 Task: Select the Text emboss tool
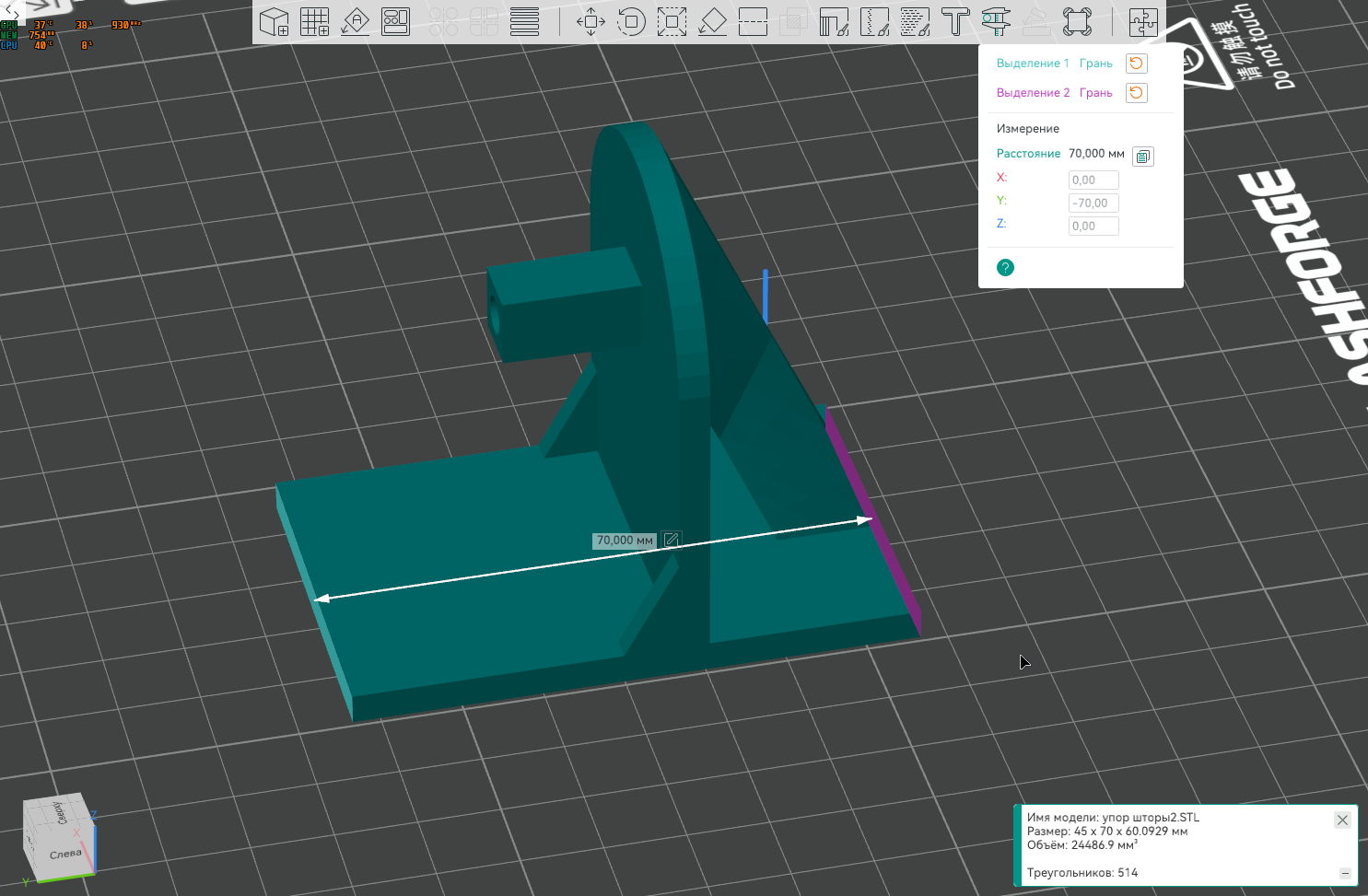955,22
